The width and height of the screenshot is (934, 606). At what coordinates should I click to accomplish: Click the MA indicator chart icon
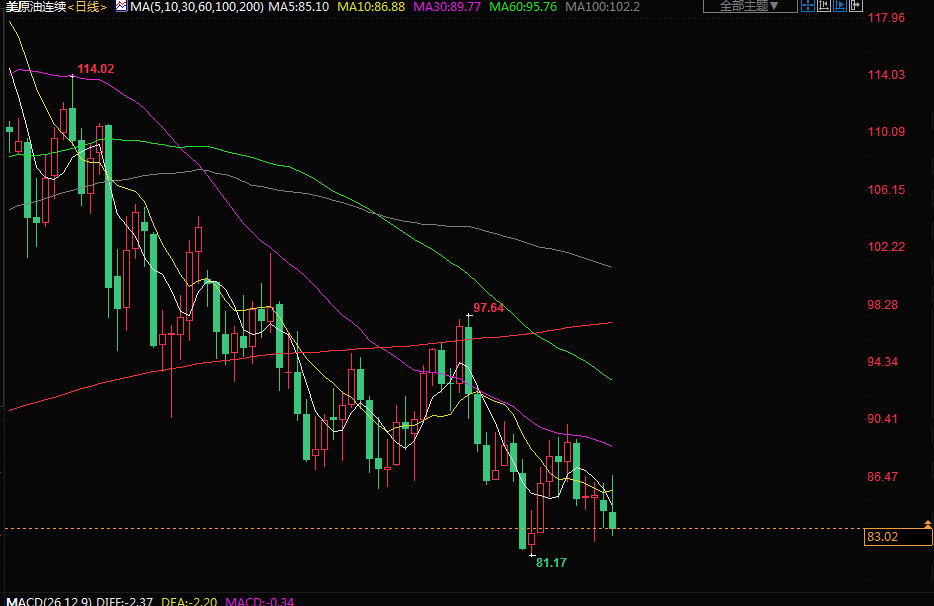point(121,6)
